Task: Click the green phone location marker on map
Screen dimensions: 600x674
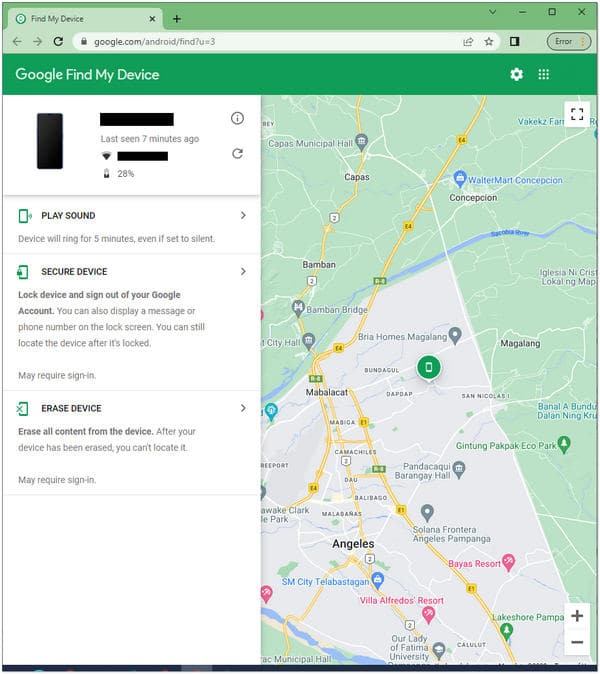Action: point(429,367)
